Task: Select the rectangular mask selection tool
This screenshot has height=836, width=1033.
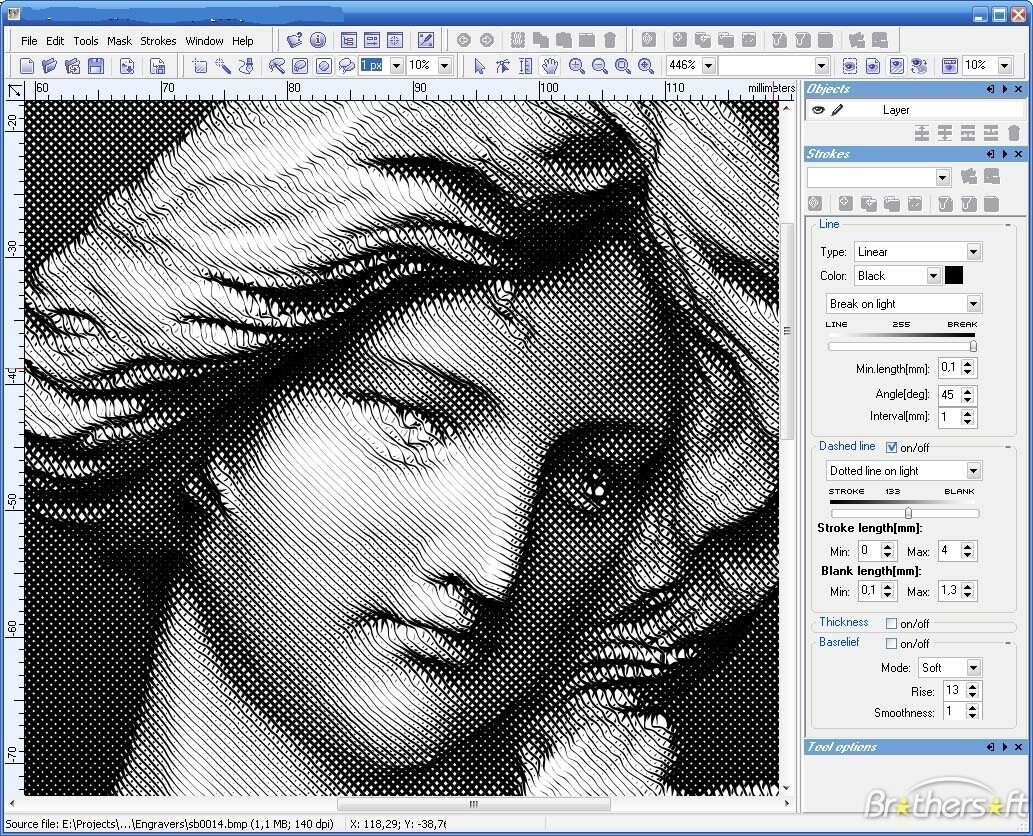Action: (200, 66)
